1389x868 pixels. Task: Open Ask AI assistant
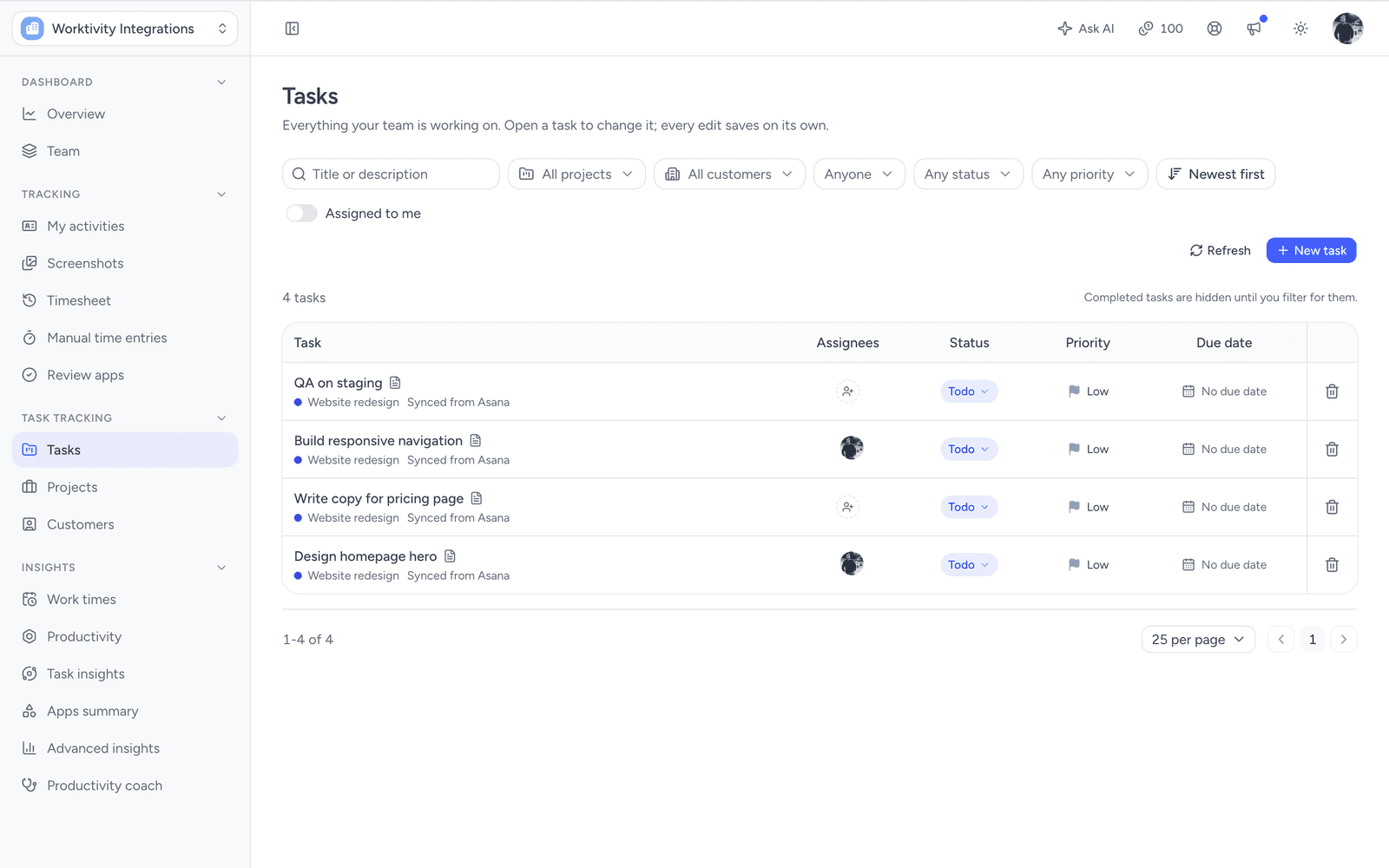click(1086, 29)
